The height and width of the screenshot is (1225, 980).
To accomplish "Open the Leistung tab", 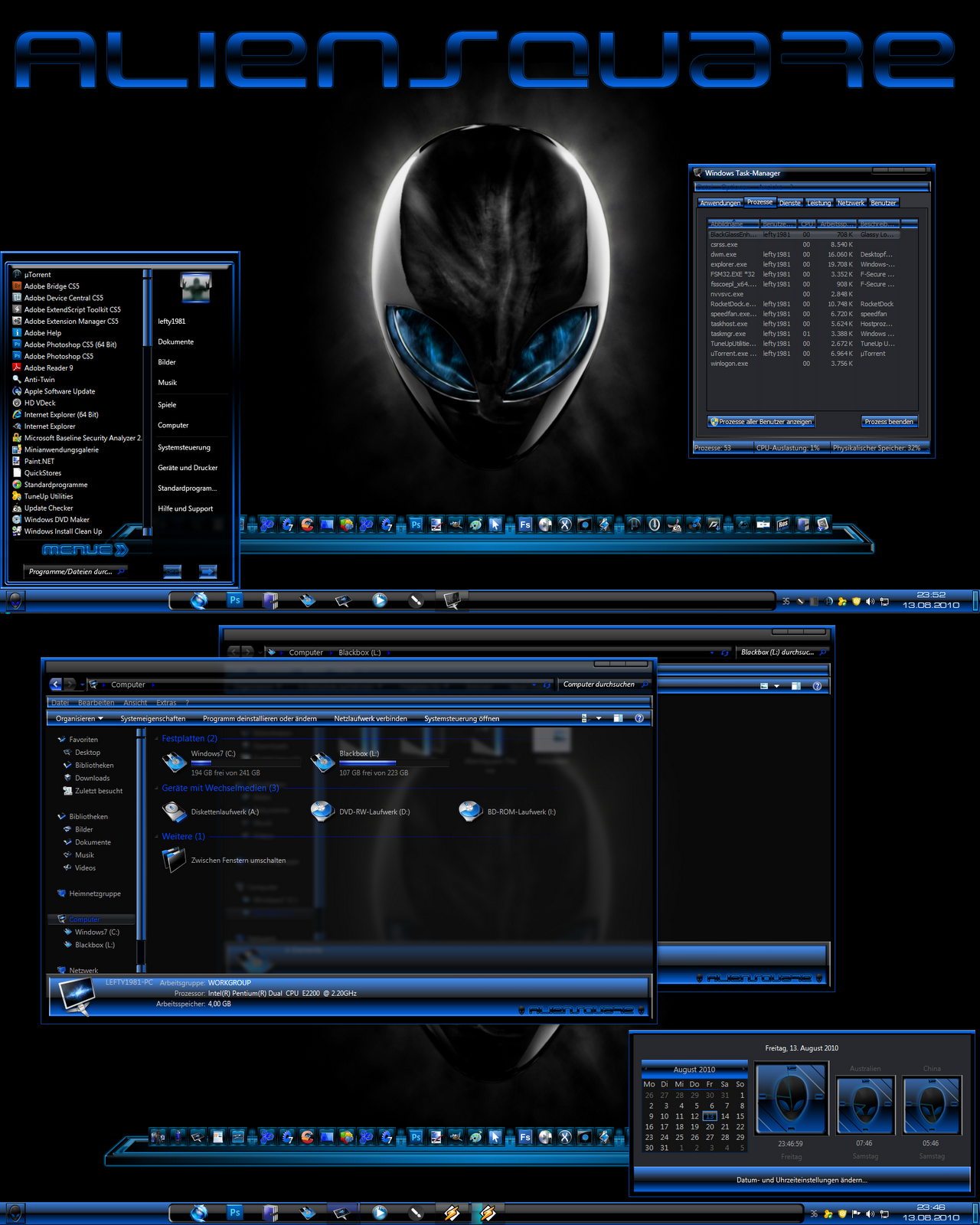I will point(818,203).
